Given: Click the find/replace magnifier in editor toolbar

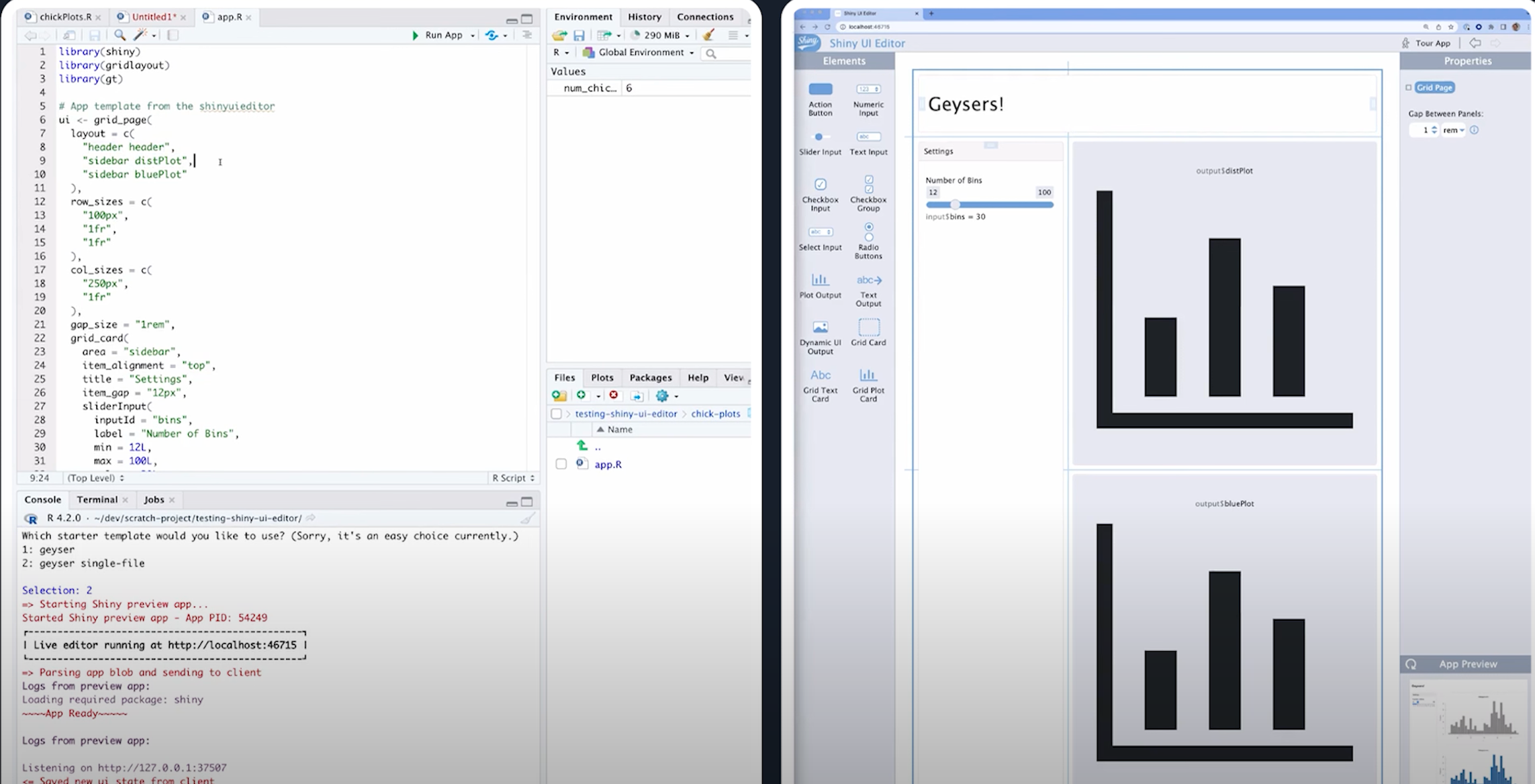Looking at the screenshot, I should 120,35.
